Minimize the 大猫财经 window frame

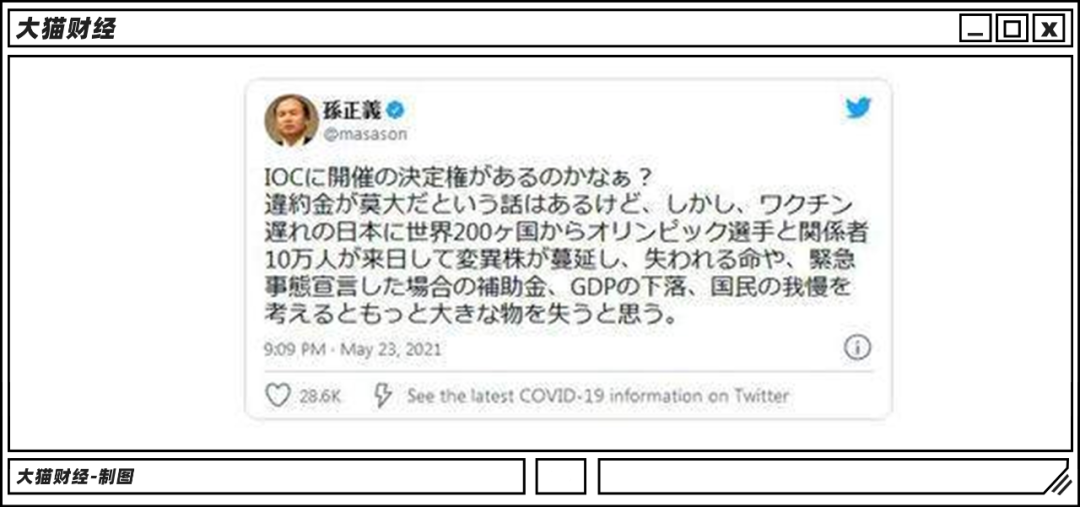click(976, 29)
